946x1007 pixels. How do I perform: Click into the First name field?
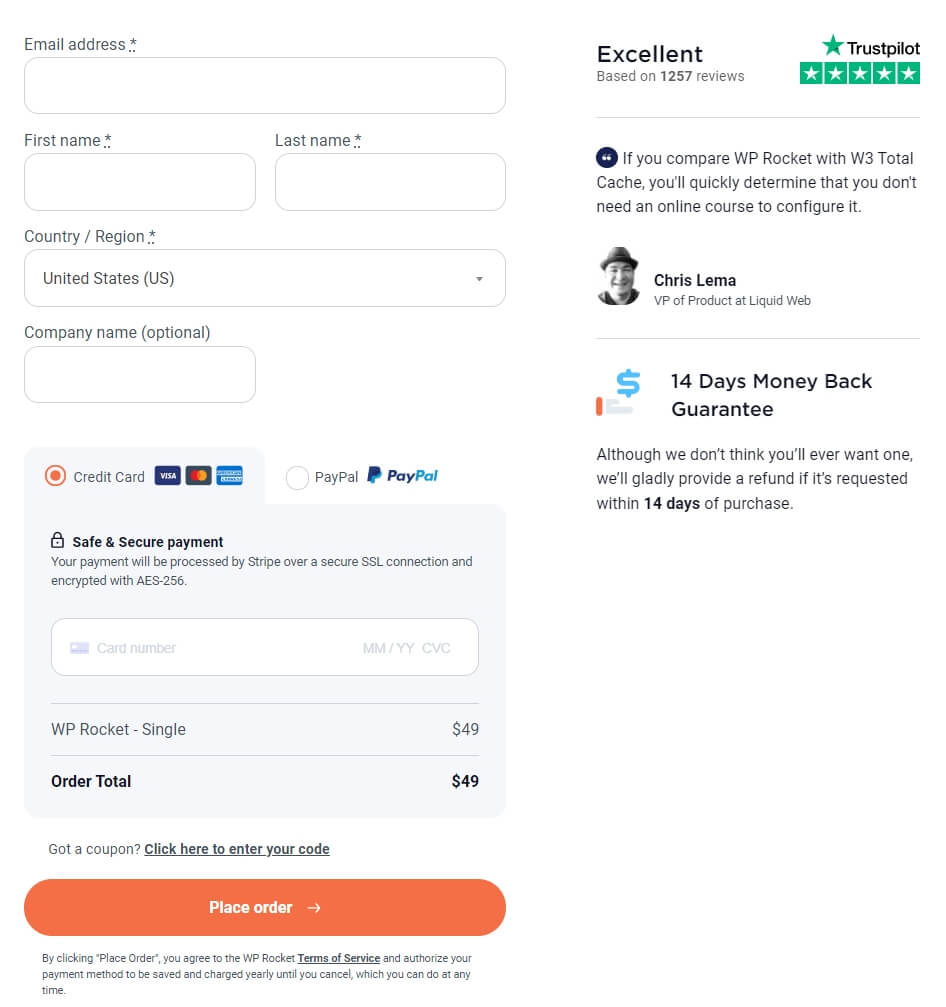(140, 182)
